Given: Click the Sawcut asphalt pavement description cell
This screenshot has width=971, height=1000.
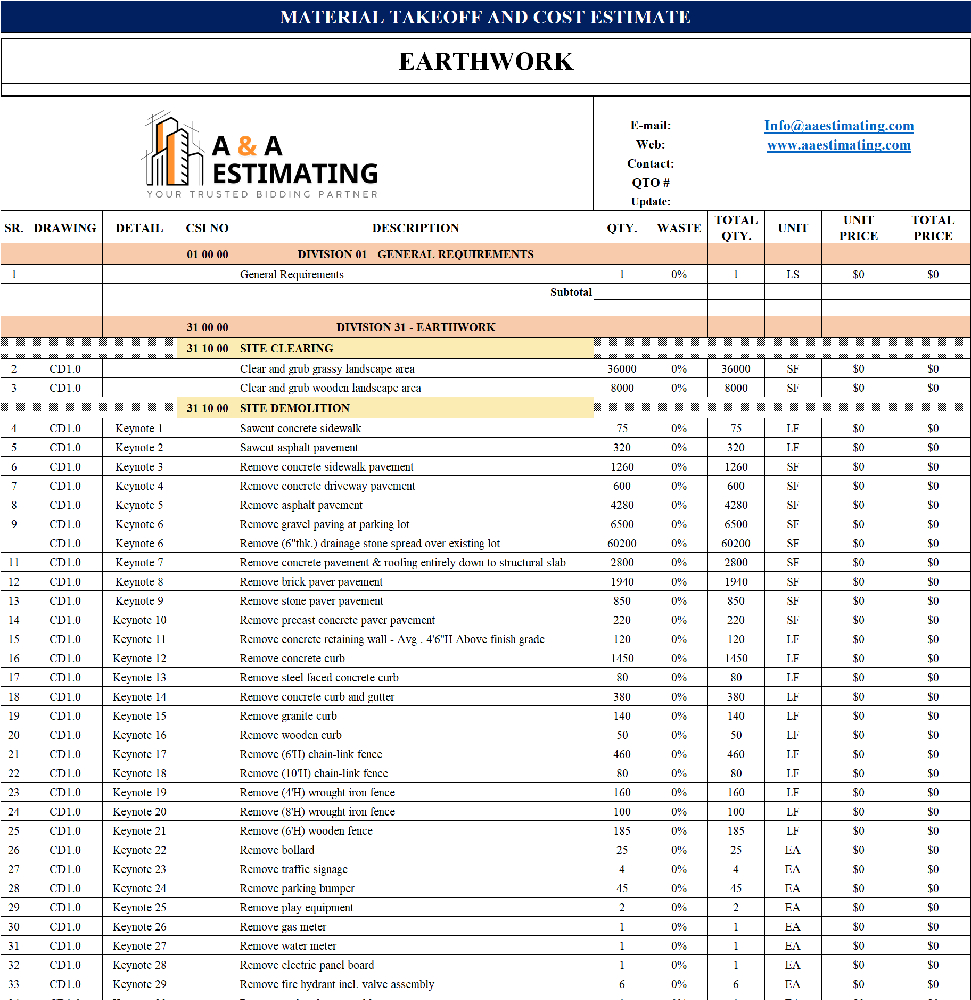Looking at the screenshot, I should [x=299, y=448].
